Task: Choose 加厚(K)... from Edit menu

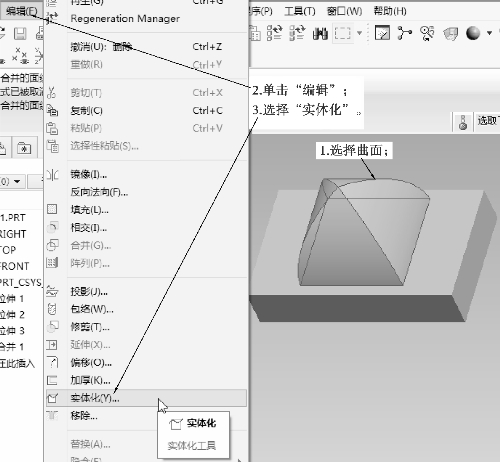Action: 147,380
